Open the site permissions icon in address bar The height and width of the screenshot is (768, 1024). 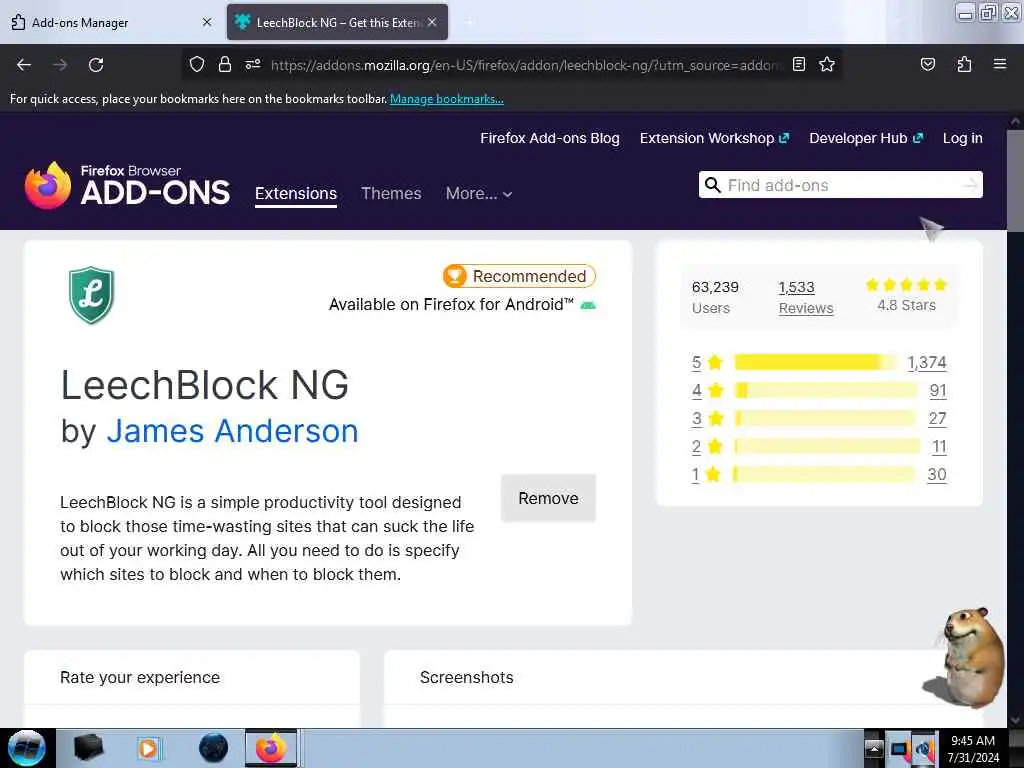point(253,64)
